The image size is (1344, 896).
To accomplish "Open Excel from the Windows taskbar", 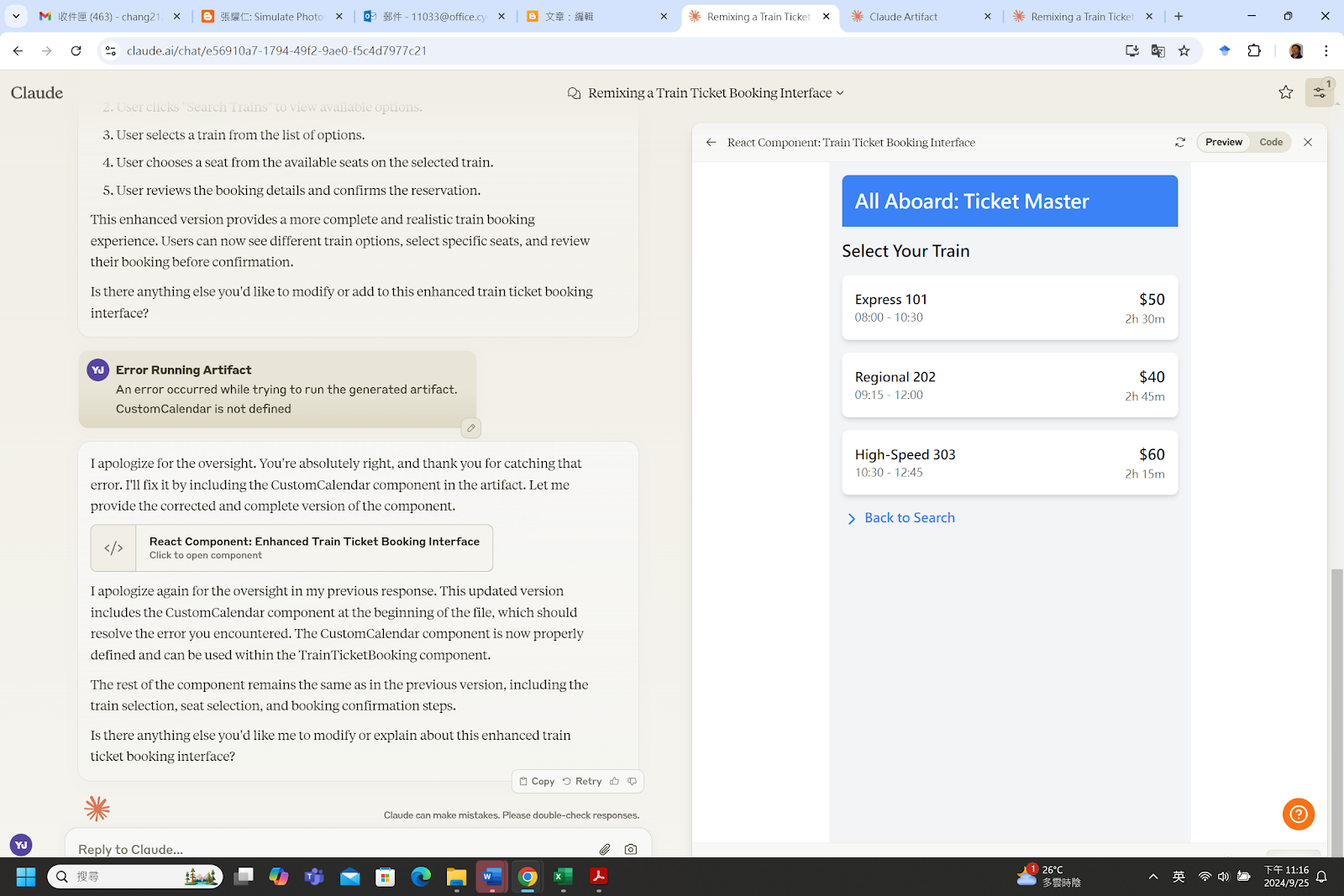I will pos(563,877).
